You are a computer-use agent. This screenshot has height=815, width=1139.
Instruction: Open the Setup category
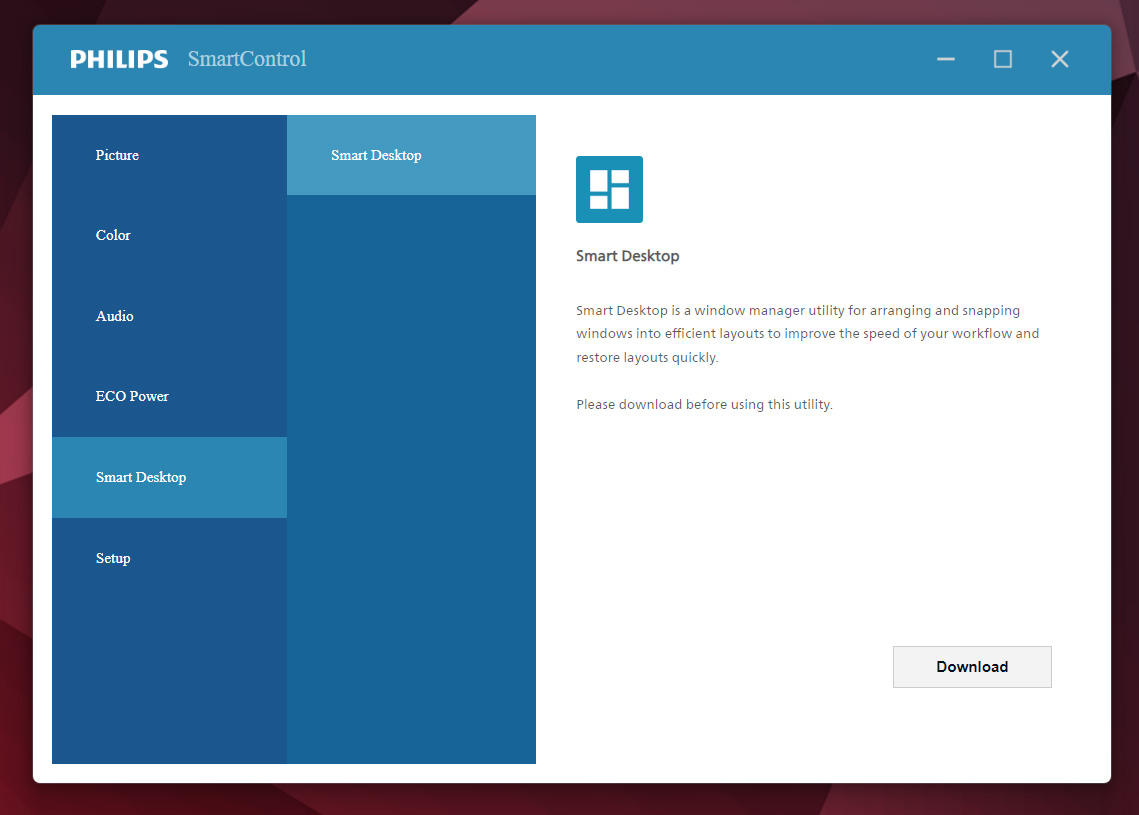113,558
